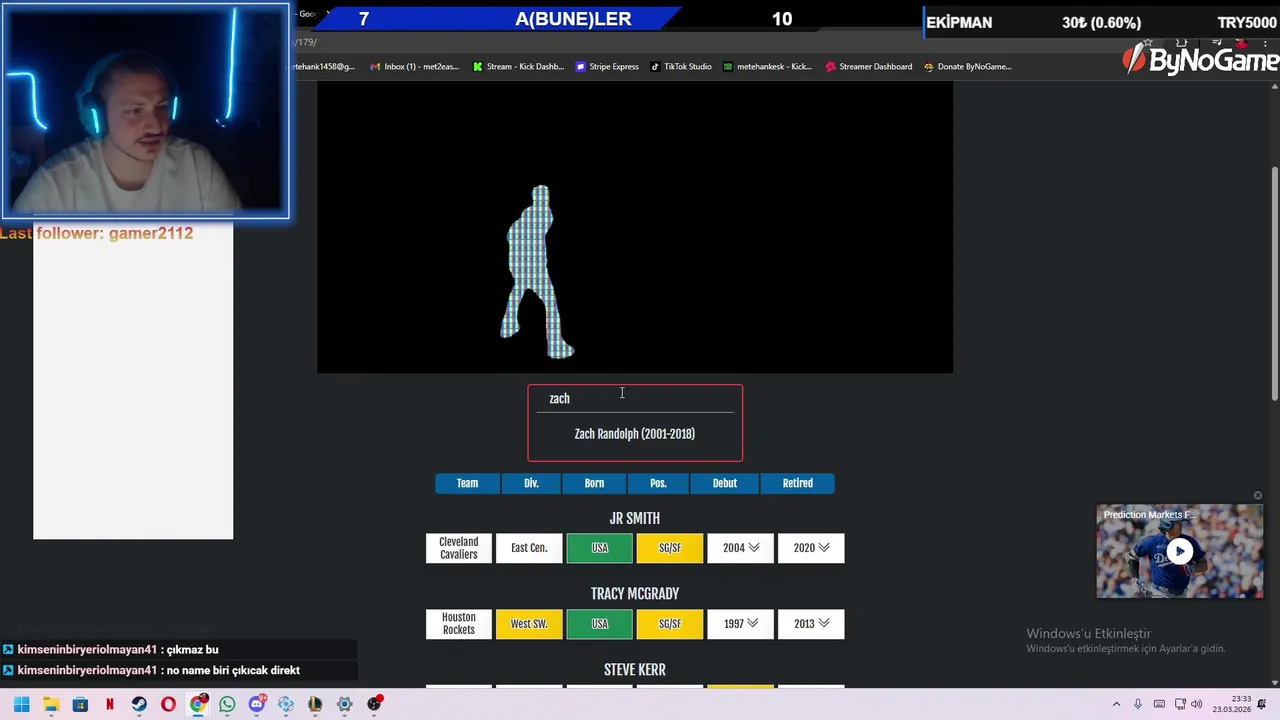Click Tracy McGrady's 2013 retired cell
The width and height of the screenshot is (1280, 720).
[x=811, y=624]
